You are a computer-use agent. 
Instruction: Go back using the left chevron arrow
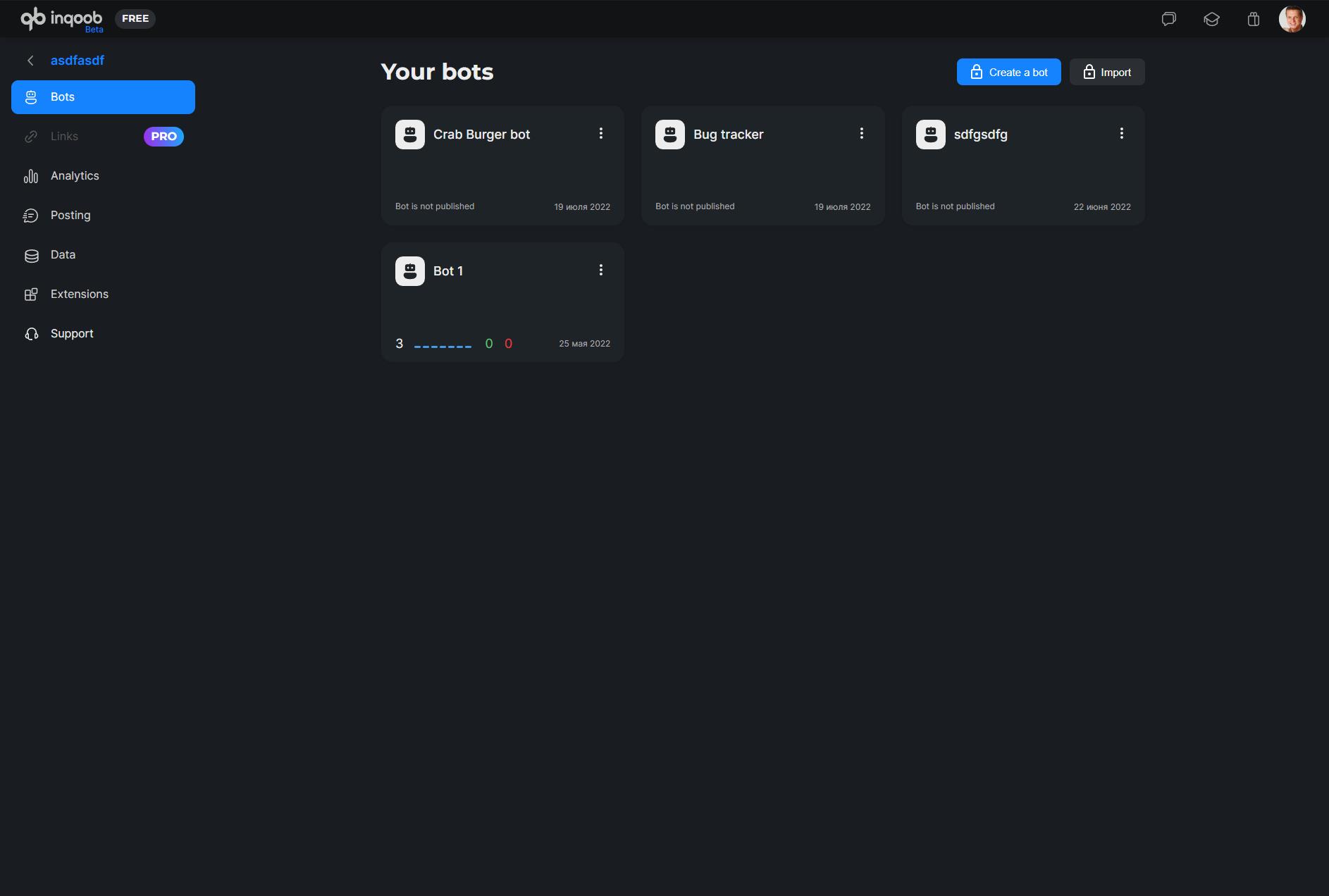click(x=30, y=61)
